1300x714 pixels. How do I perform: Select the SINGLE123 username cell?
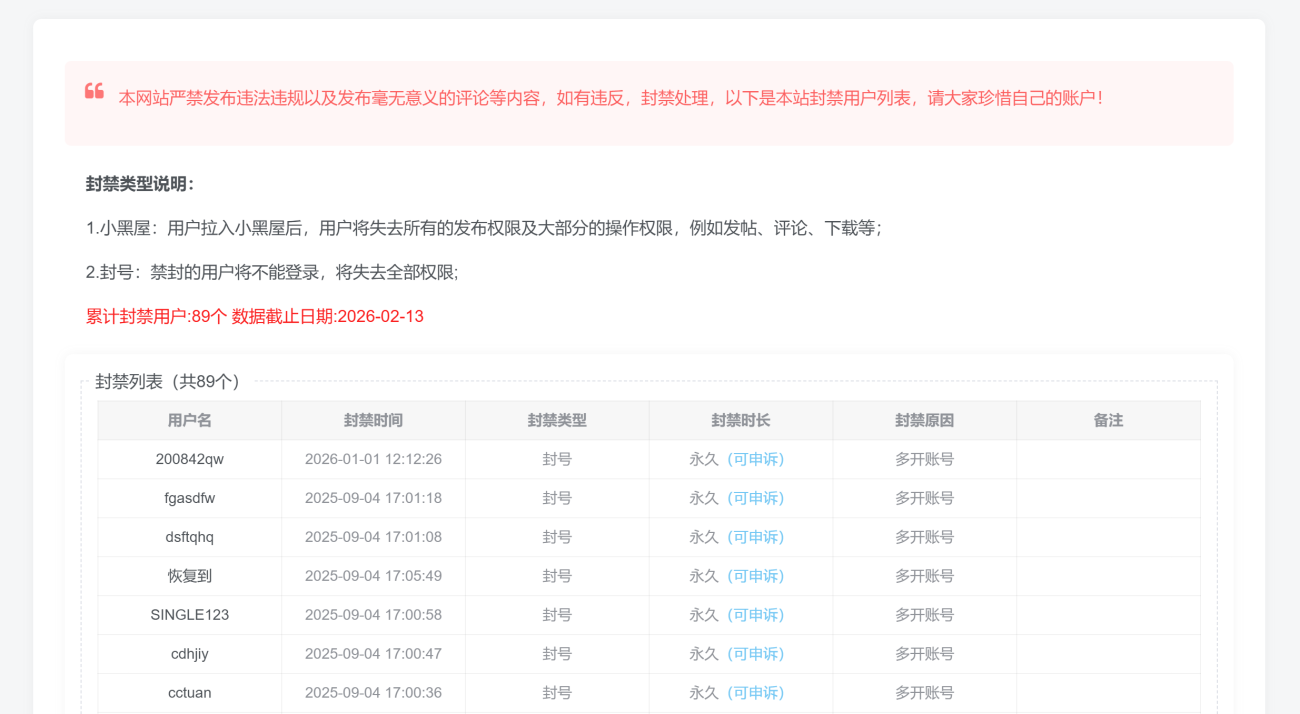click(189, 615)
